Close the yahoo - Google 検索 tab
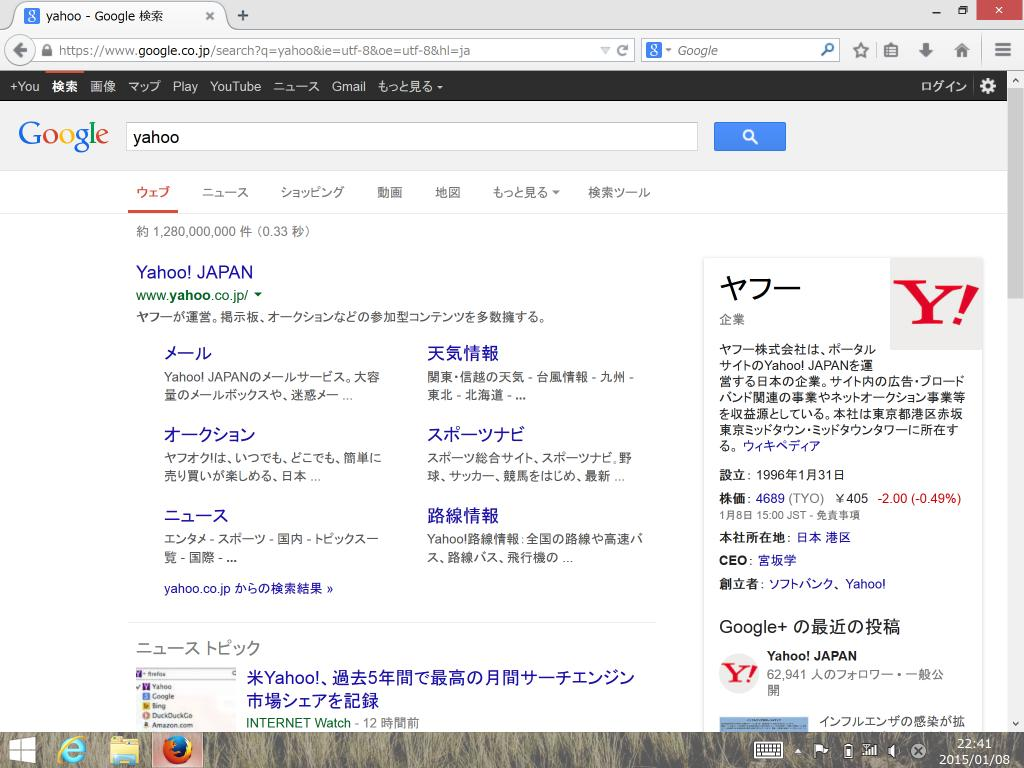The height and width of the screenshot is (768, 1024). click(x=210, y=16)
